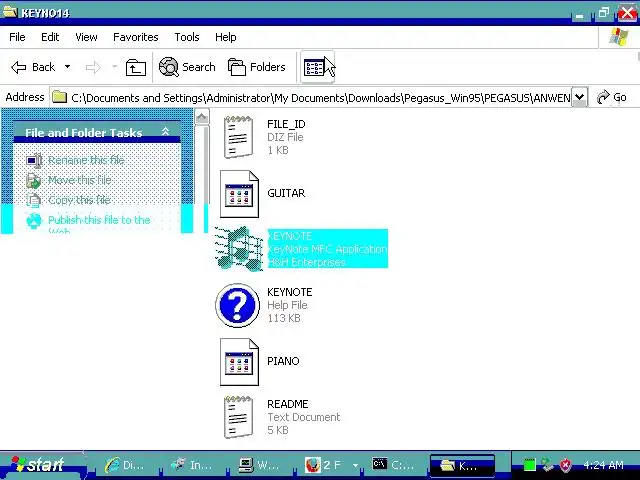Image resolution: width=640 pixels, height=480 pixels.
Task: Switch to the Internet Explorer taskbar item
Action: coord(126,465)
